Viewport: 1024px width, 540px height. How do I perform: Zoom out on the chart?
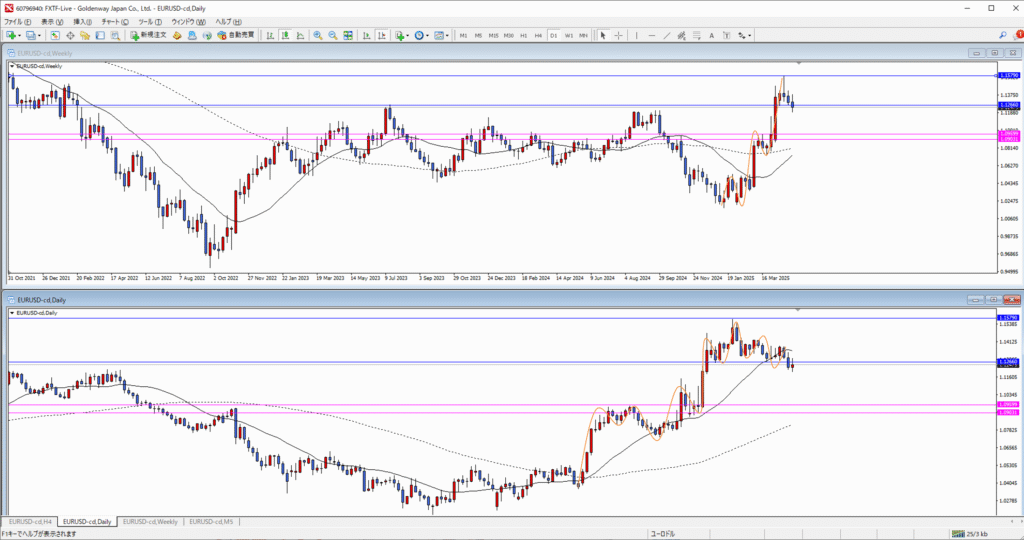pos(333,35)
